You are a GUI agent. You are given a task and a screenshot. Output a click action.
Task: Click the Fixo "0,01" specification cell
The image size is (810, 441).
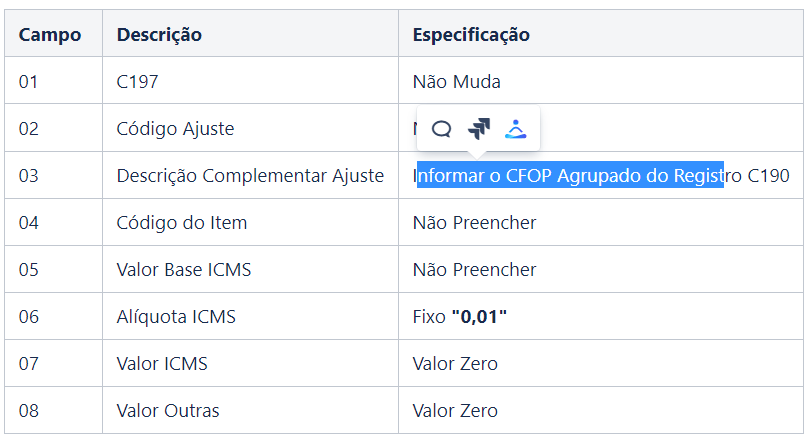460,317
